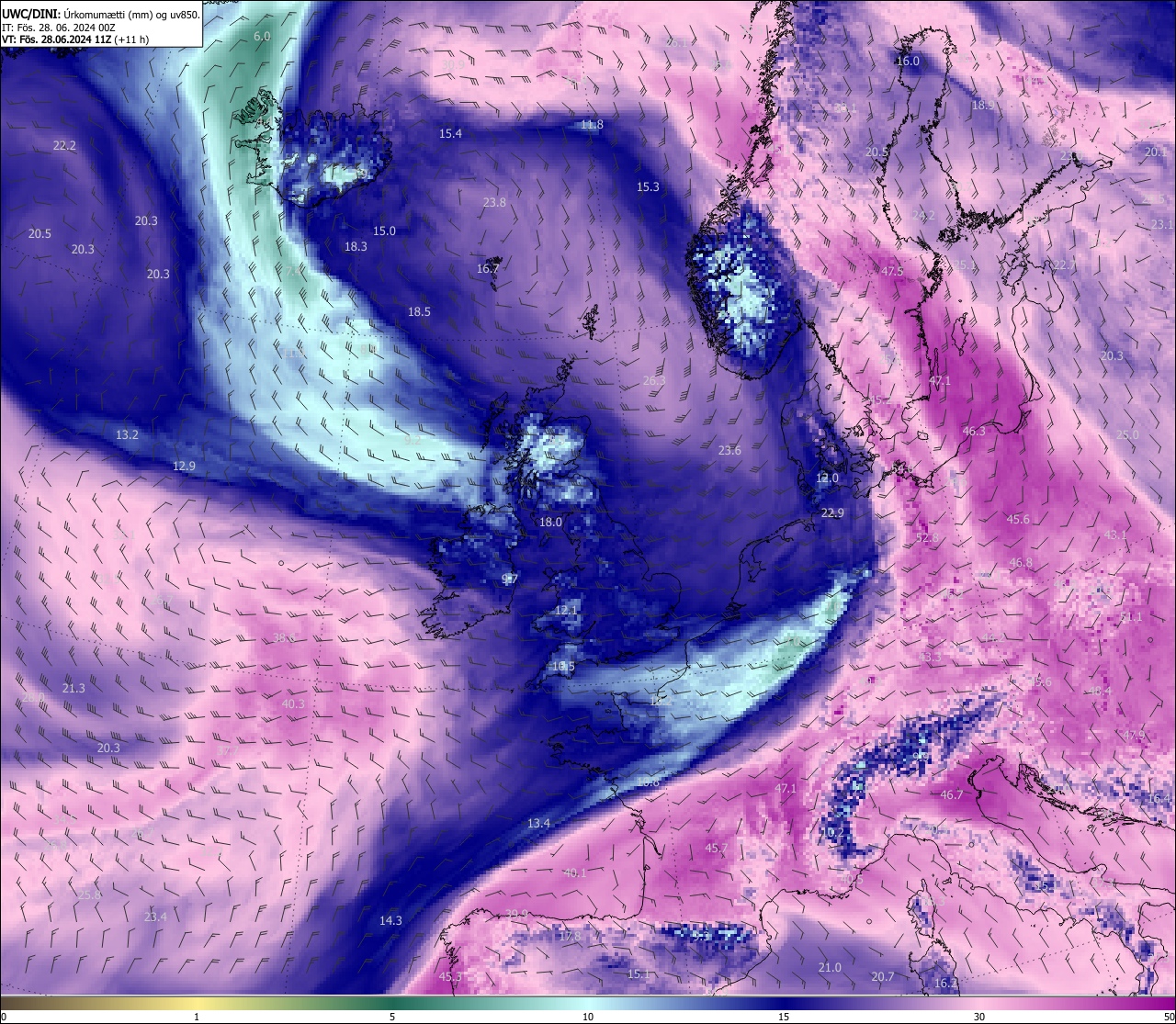
Task: Click the 6.0 value near Greenland
Action: coord(262,36)
